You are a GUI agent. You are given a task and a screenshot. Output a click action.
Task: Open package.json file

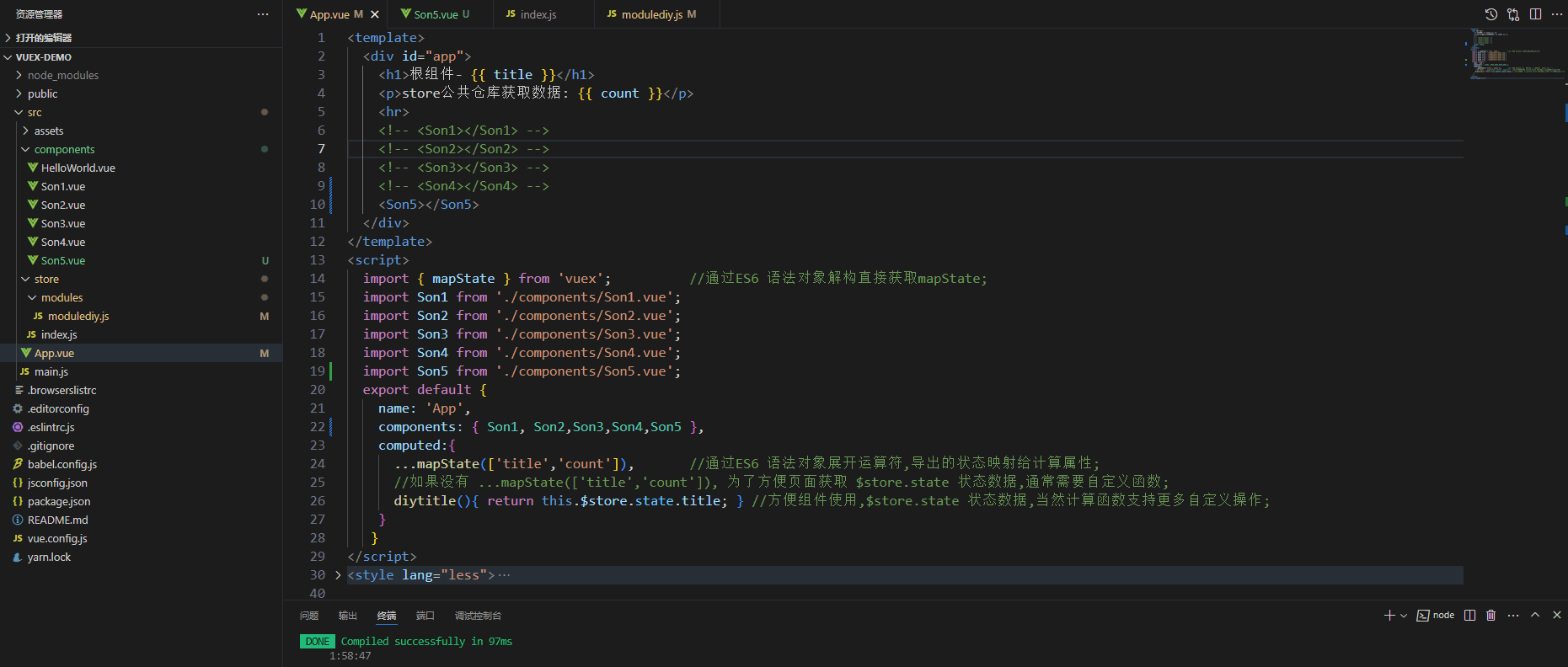(141, 501)
